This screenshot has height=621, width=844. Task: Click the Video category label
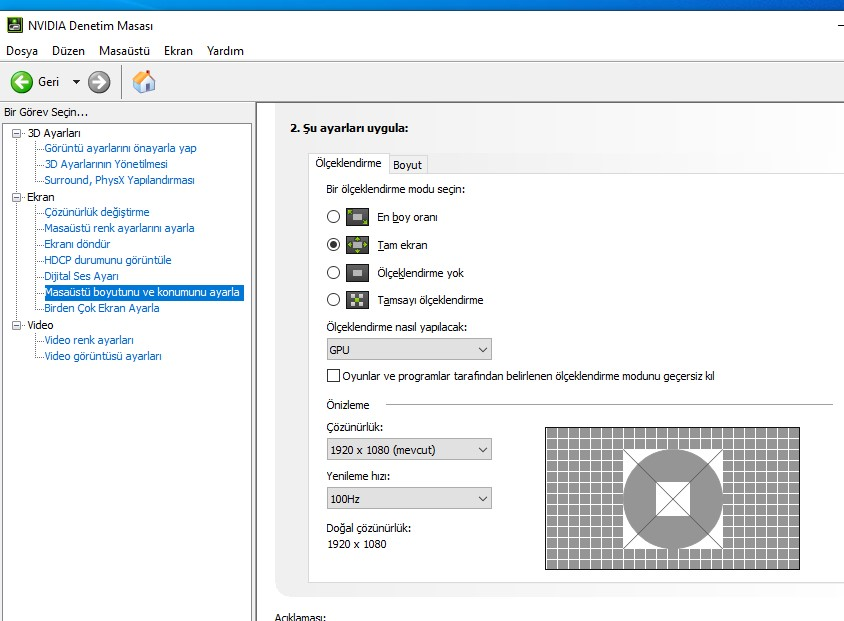[x=40, y=325]
